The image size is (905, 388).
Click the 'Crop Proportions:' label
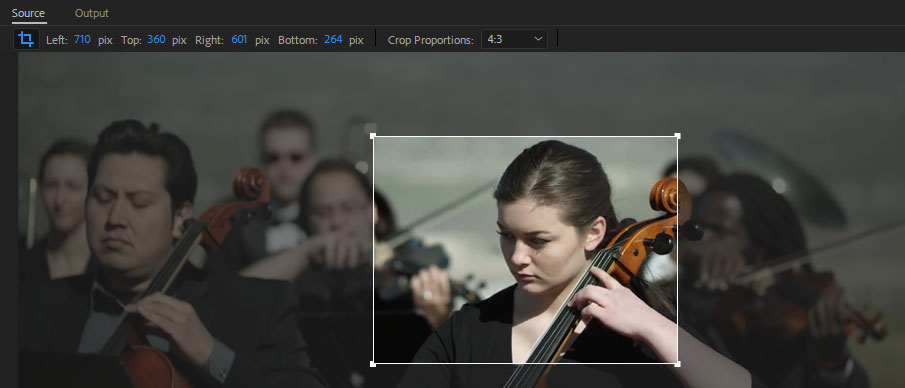tap(431, 40)
